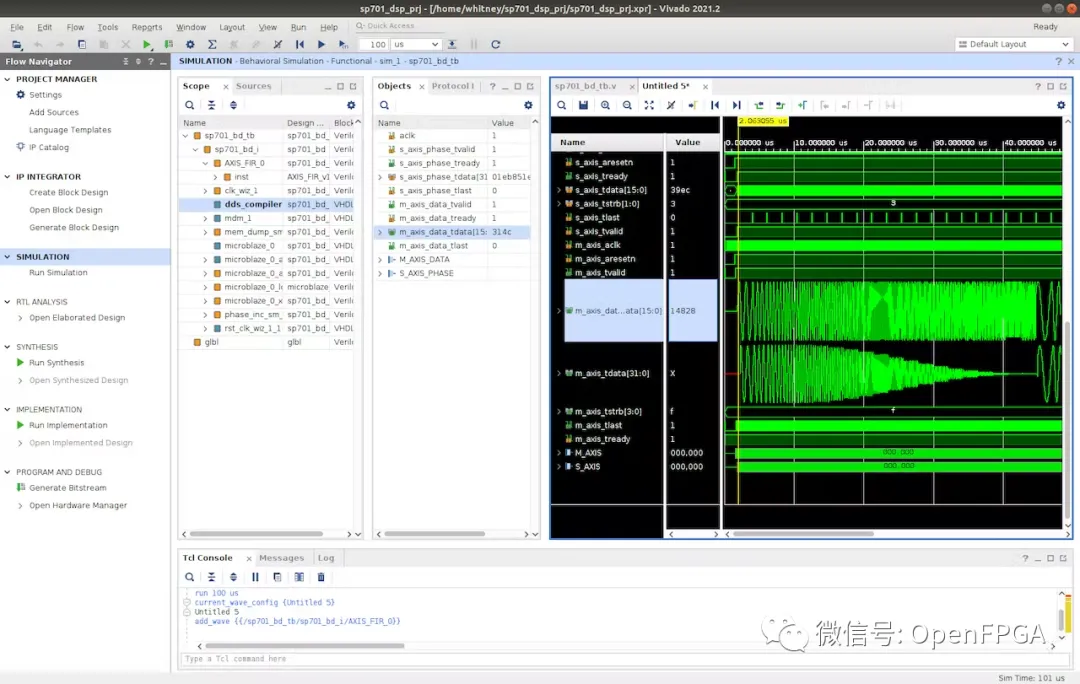Collapse the Flow Navigator sections icon

pyautogui.click(x=125, y=61)
